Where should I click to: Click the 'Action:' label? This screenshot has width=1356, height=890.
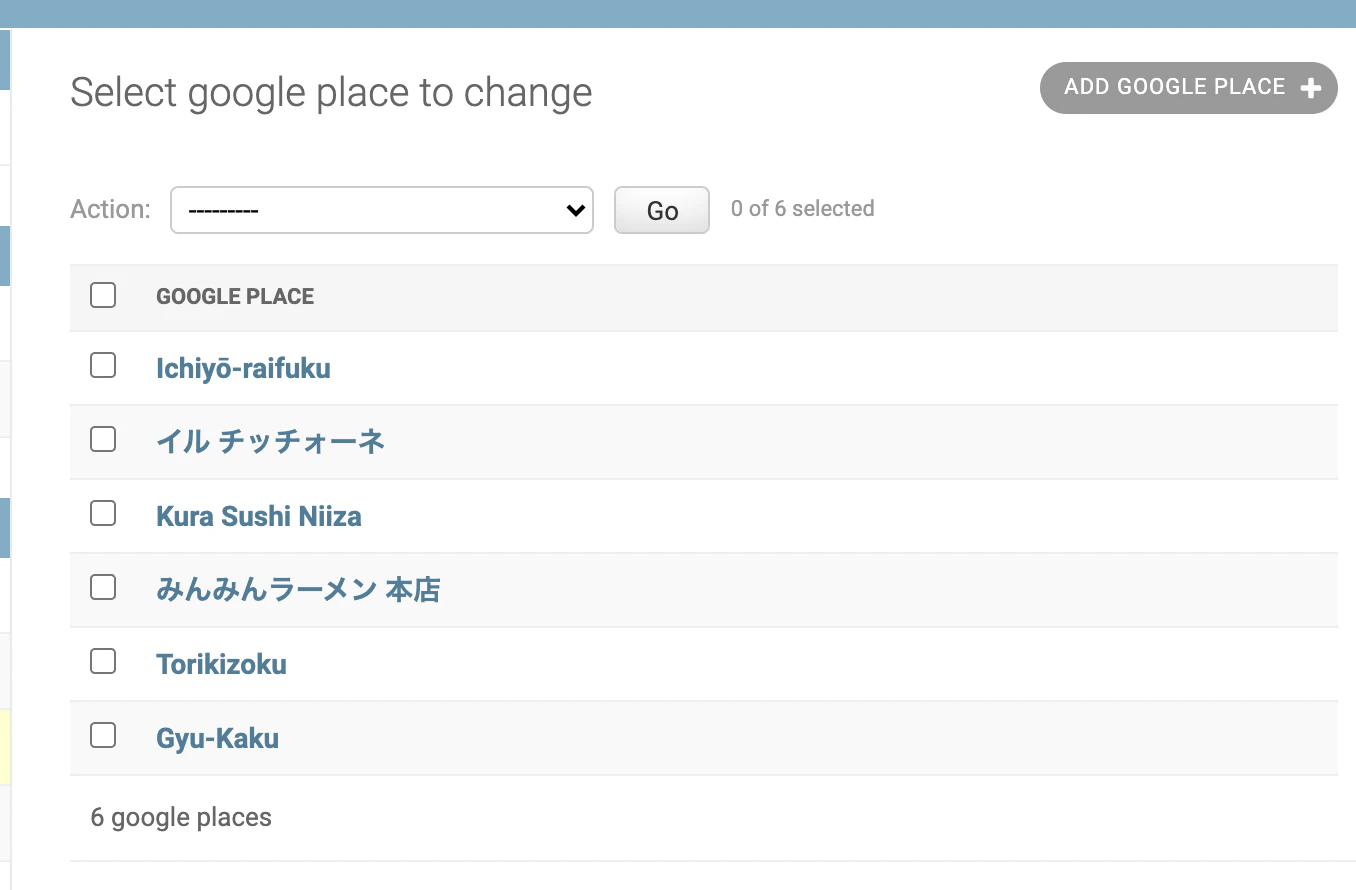point(110,209)
